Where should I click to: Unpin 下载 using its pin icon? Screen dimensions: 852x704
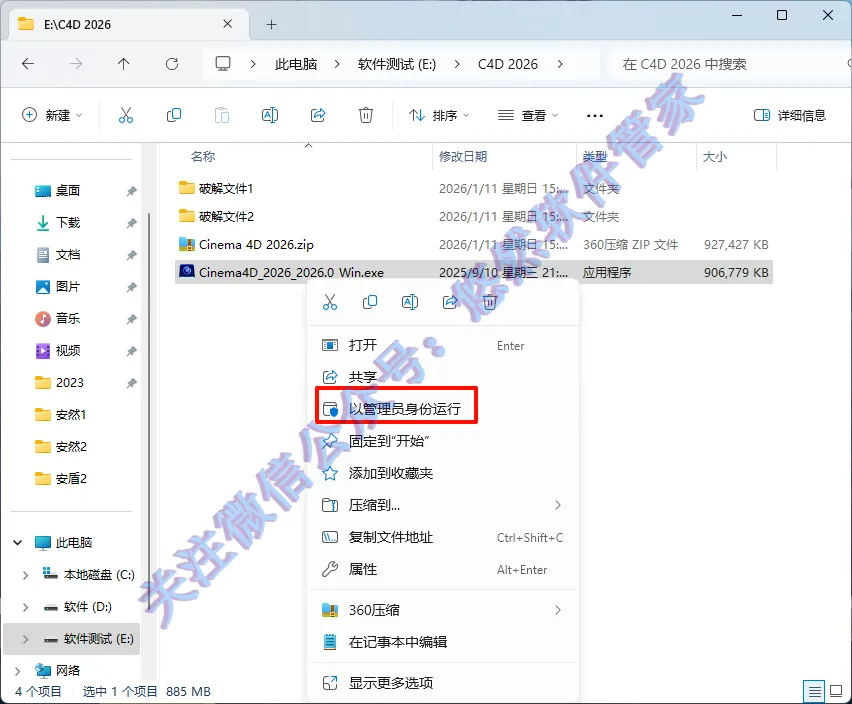tap(131, 223)
